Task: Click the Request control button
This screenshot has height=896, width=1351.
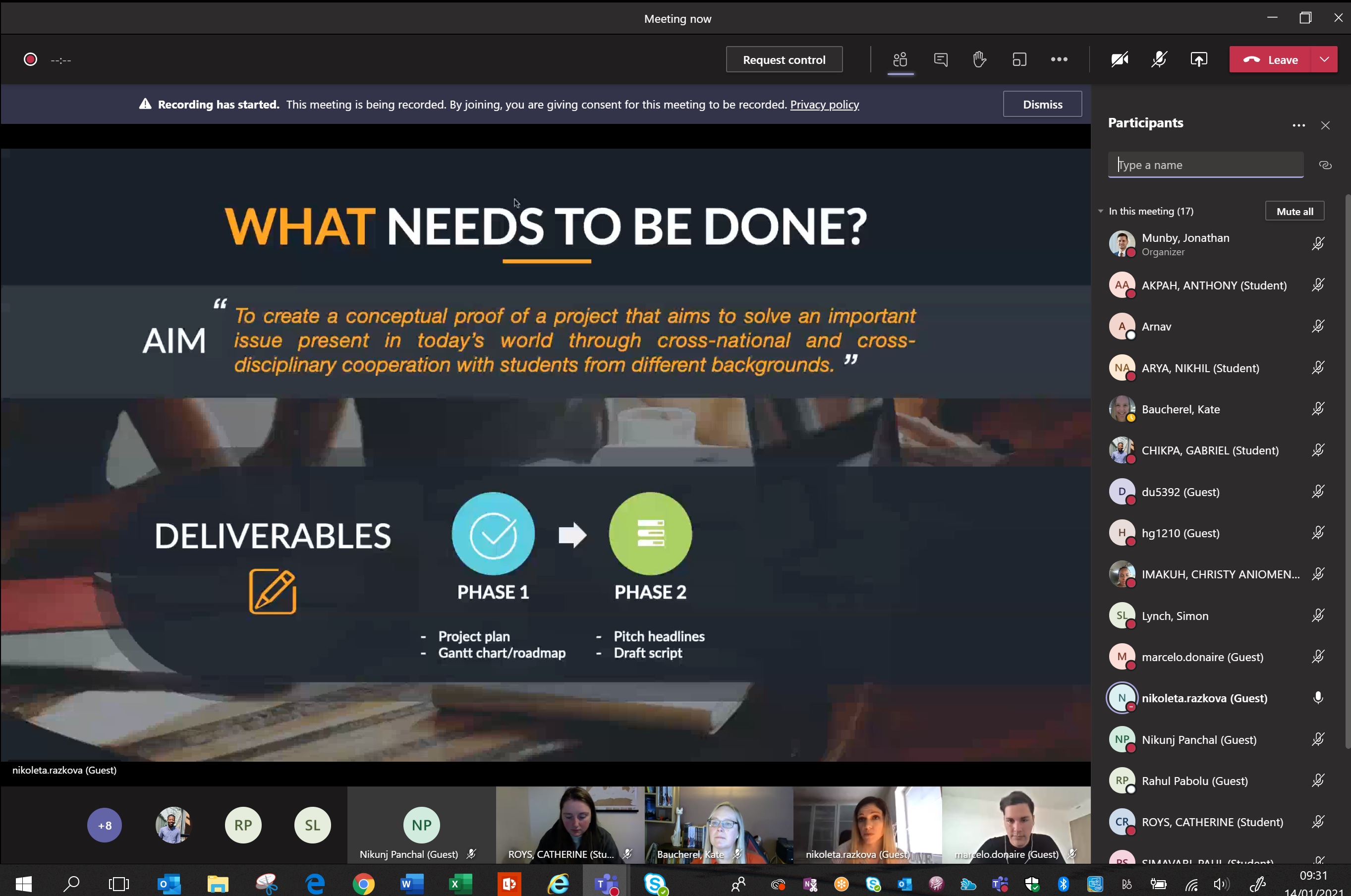Action: pos(784,59)
